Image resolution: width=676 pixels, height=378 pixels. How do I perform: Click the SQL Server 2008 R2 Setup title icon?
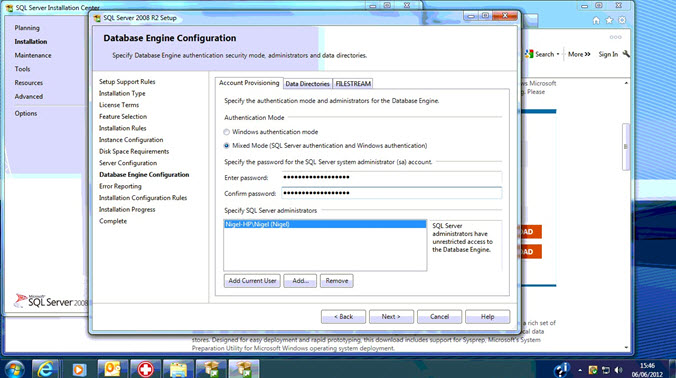point(97,18)
